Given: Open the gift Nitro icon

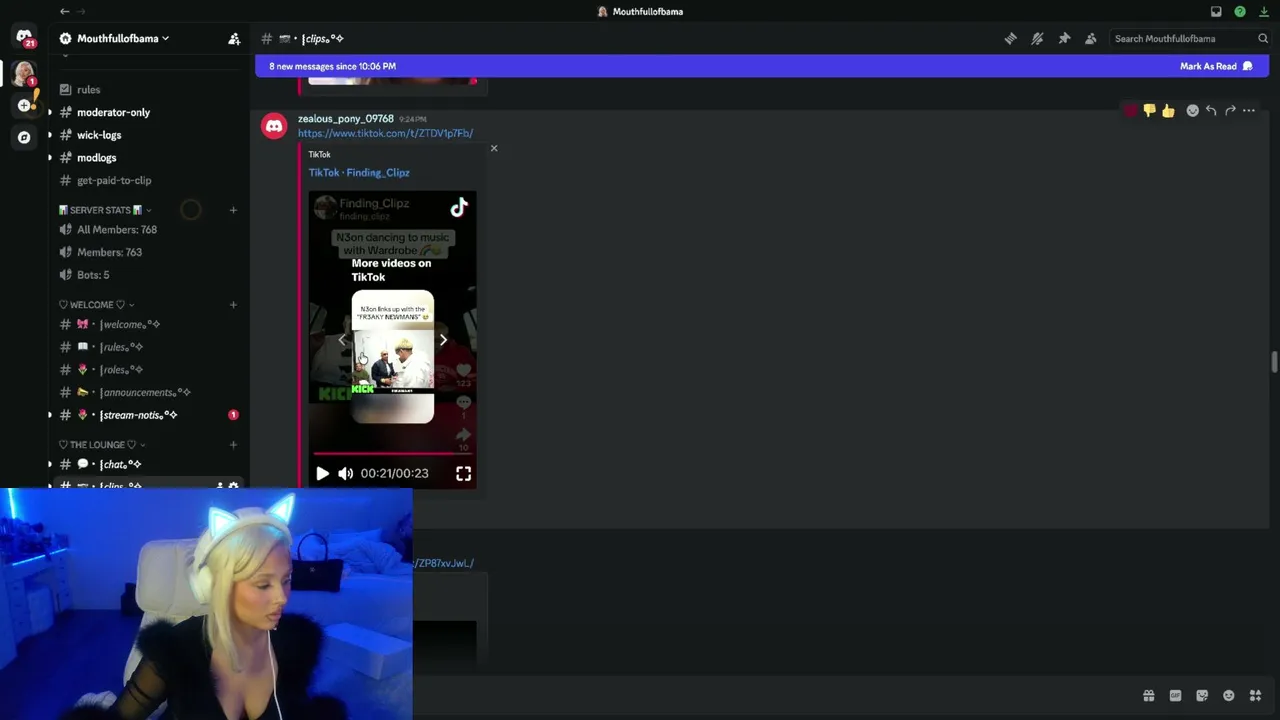Looking at the screenshot, I should (x=1149, y=696).
